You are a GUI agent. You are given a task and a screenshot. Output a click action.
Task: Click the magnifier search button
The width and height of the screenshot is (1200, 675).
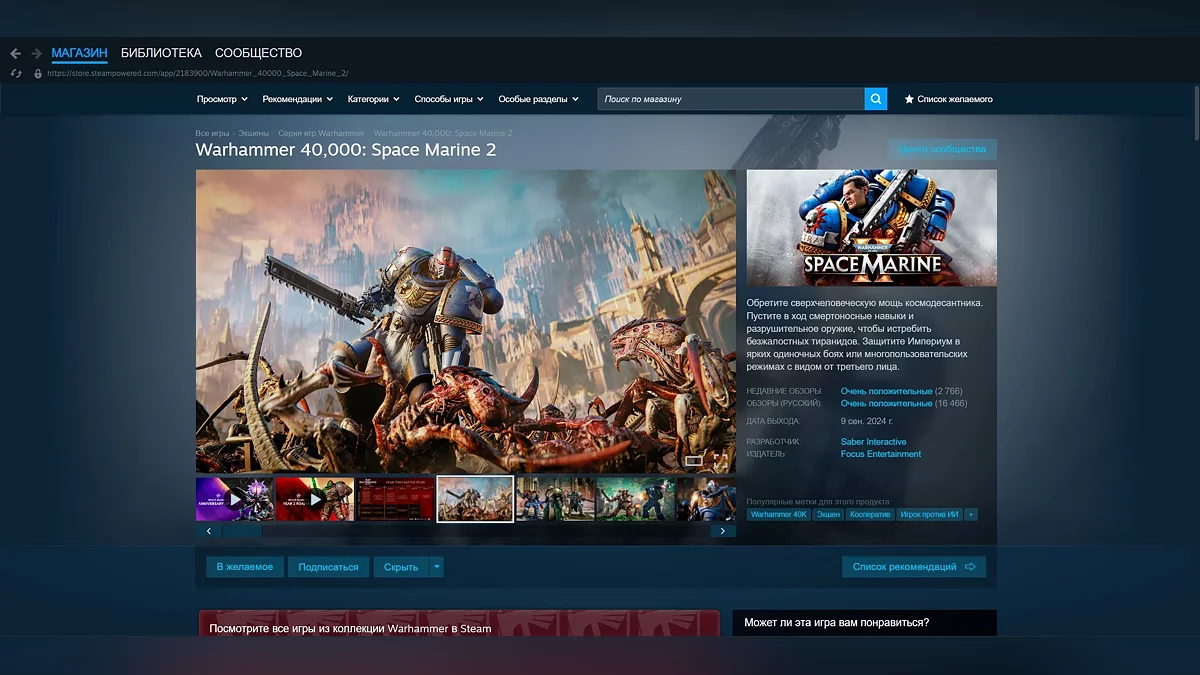click(876, 99)
